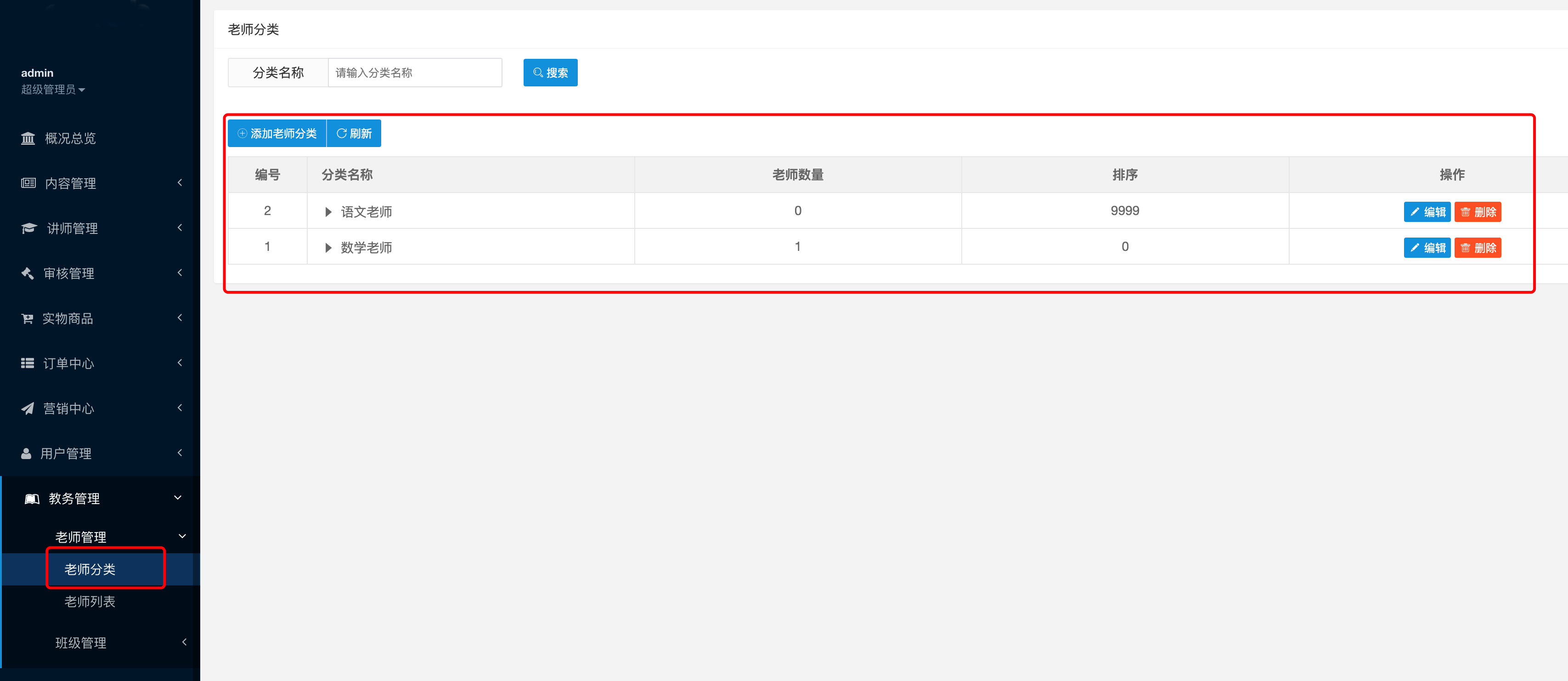Expand 班级管理 submenu chevron
Viewport: 1568px width, 681px height.
click(184, 641)
